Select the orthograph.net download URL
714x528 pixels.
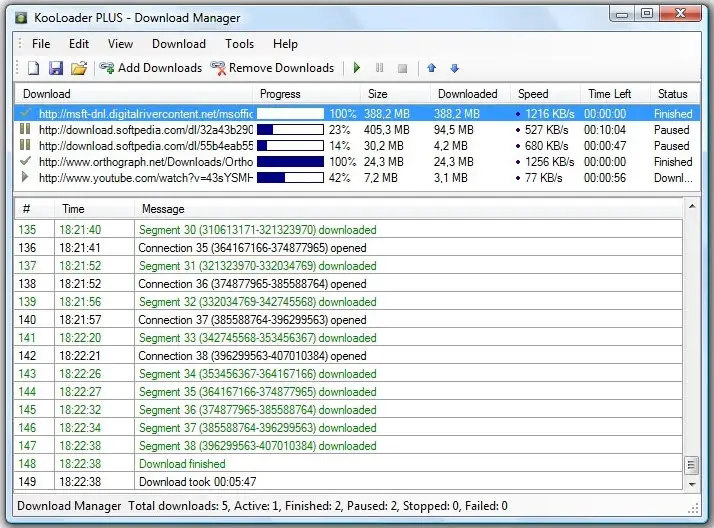[146, 162]
